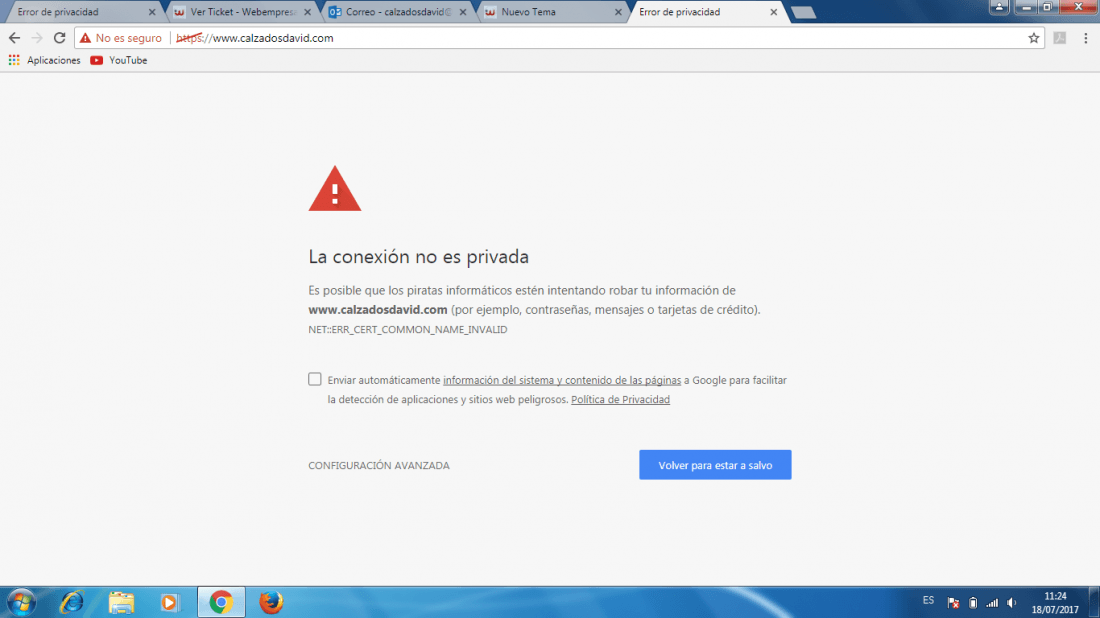Open the YouTube bookmark

(119, 60)
